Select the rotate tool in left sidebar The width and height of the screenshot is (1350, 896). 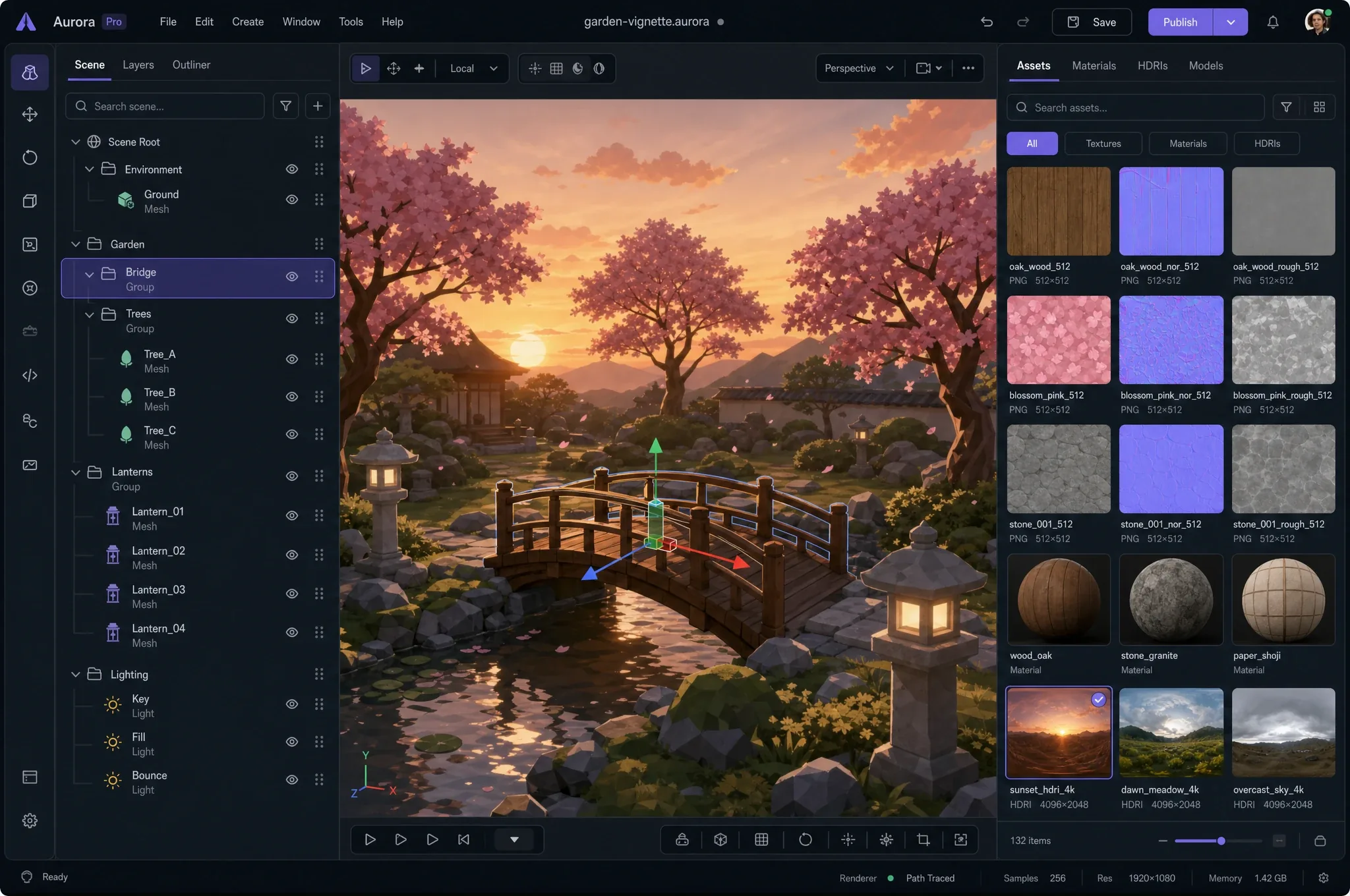point(30,157)
